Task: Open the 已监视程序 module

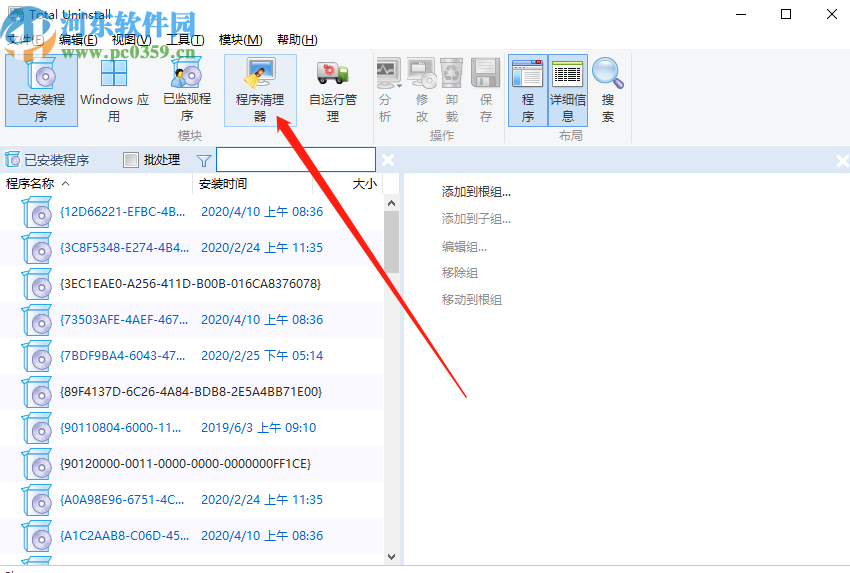Action: point(187,91)
